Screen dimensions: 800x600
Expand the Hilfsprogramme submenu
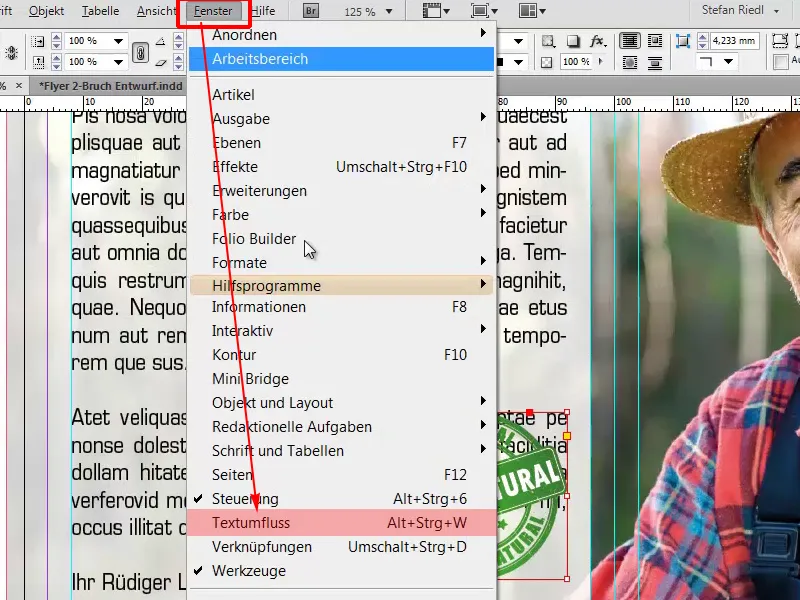point(341,285)
